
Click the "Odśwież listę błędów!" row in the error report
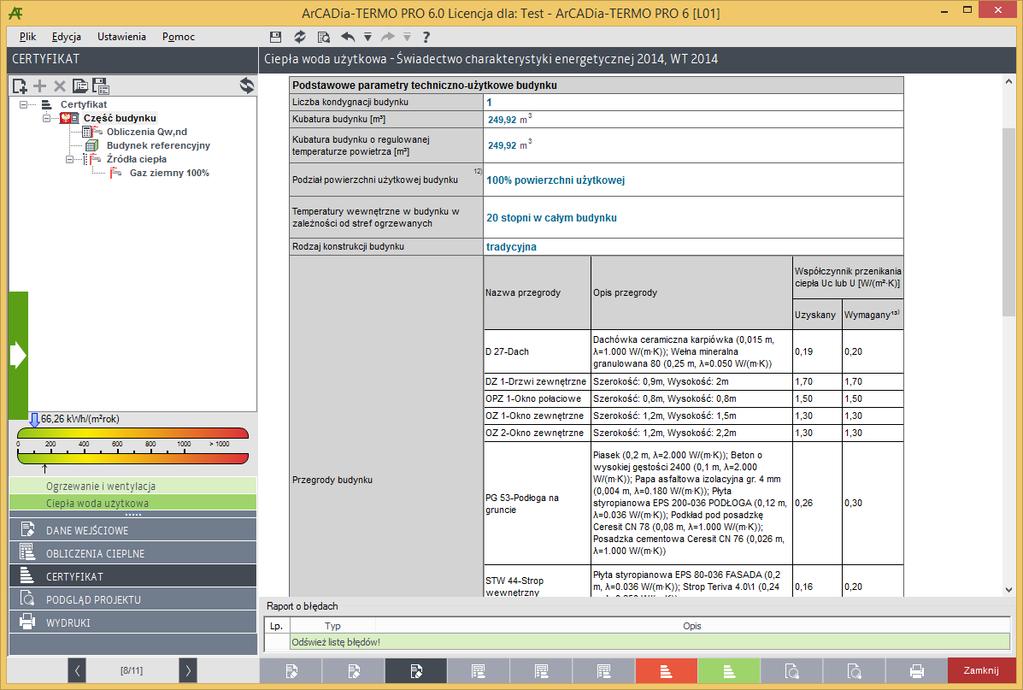(x=650, y=642)
